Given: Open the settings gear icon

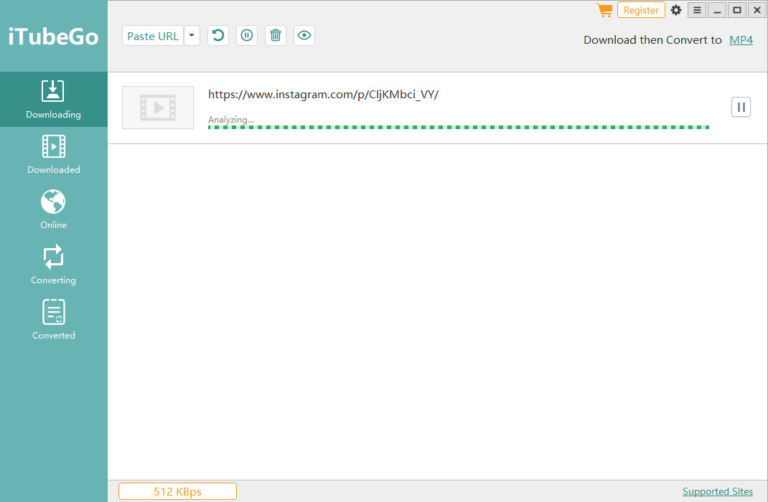Looking at the screenshot, I should point(676,10).
